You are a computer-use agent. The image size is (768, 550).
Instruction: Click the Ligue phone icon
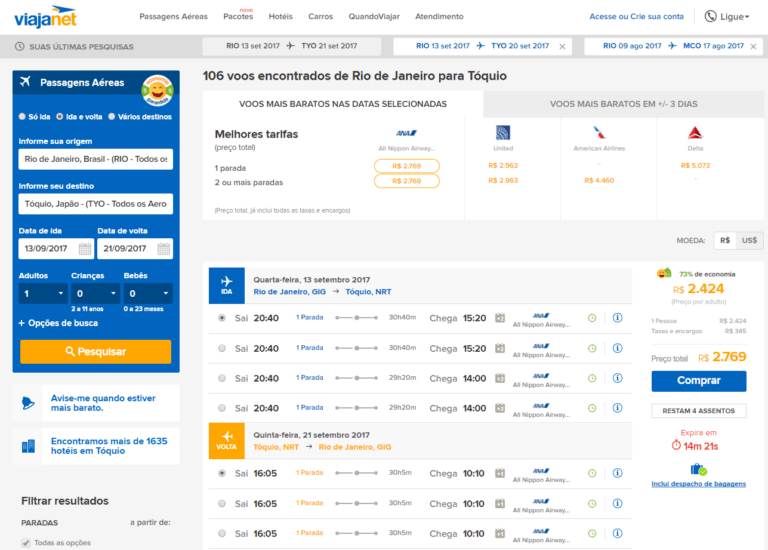click(x=711, y=16)
